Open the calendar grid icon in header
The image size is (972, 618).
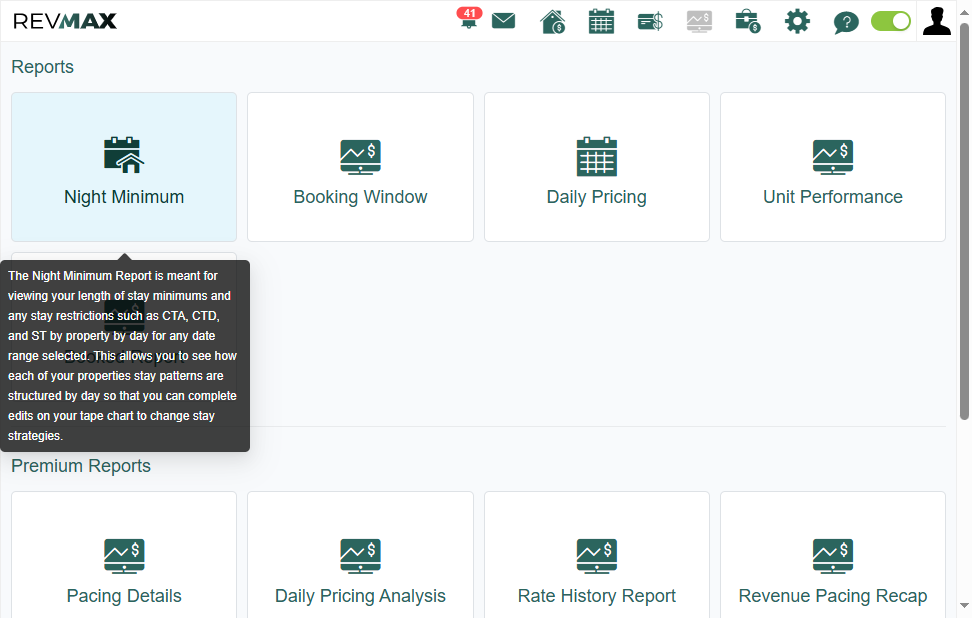[x=601, y=22]
